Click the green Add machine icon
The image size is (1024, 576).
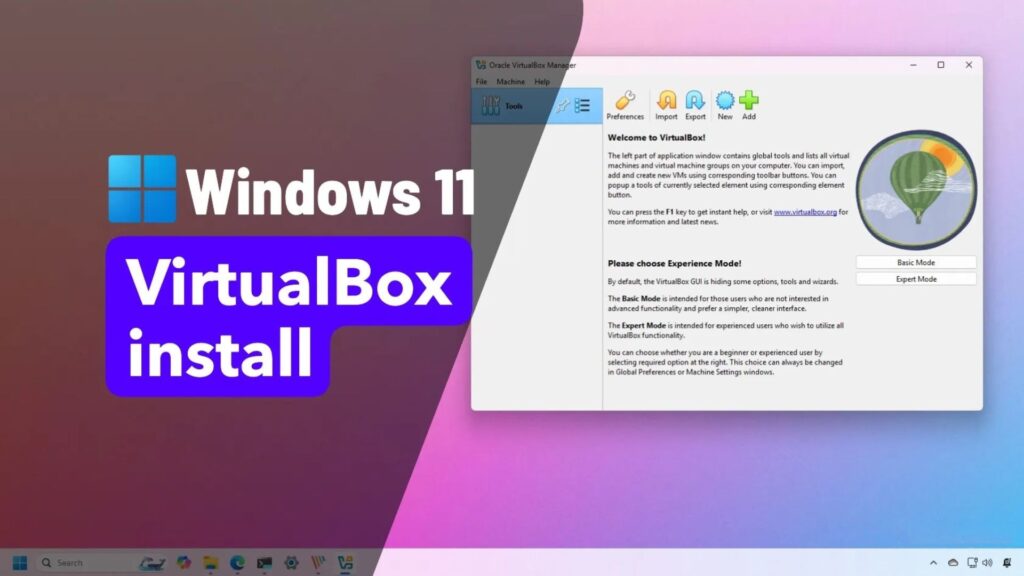(x=749, y=103)
